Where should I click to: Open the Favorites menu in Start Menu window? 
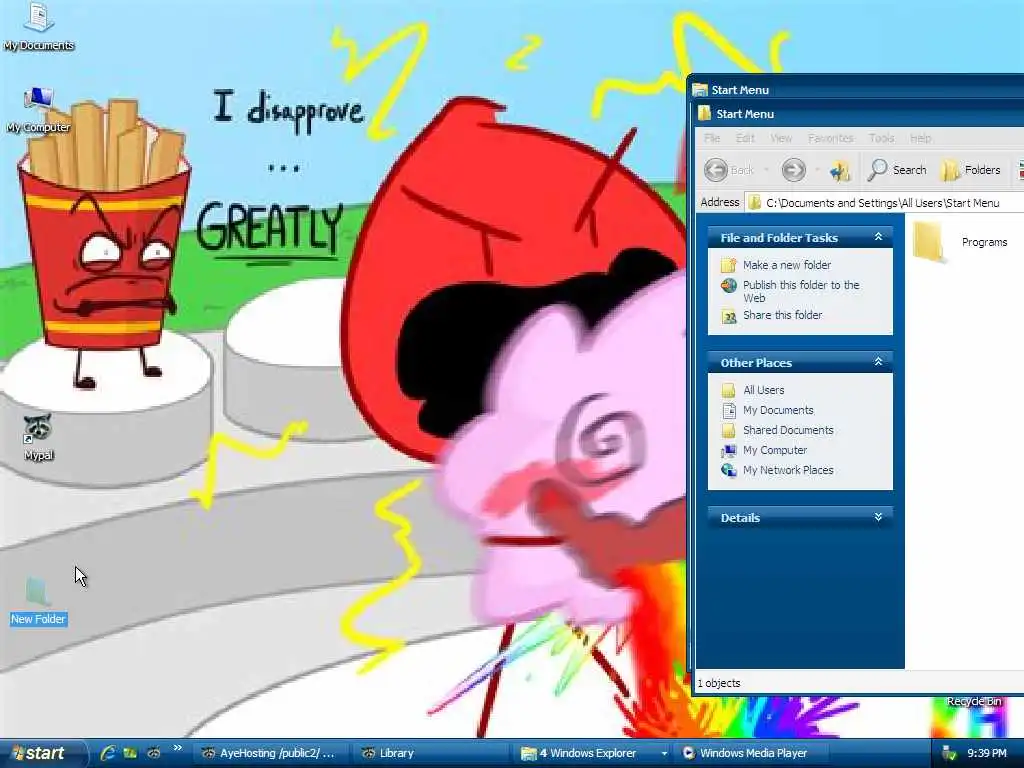831,138
